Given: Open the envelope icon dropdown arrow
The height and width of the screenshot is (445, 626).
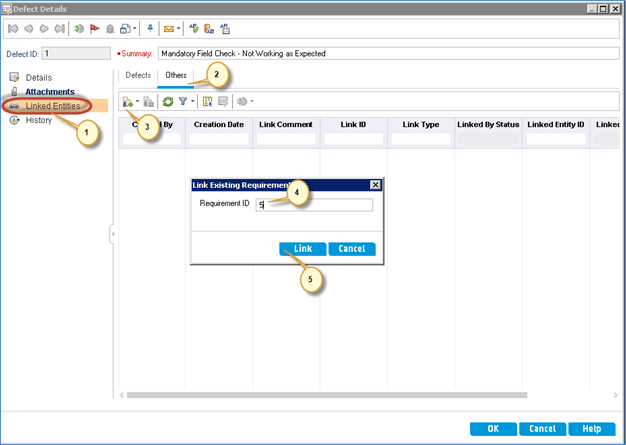Looking at the screenshot, I should [x=180, y=30].
